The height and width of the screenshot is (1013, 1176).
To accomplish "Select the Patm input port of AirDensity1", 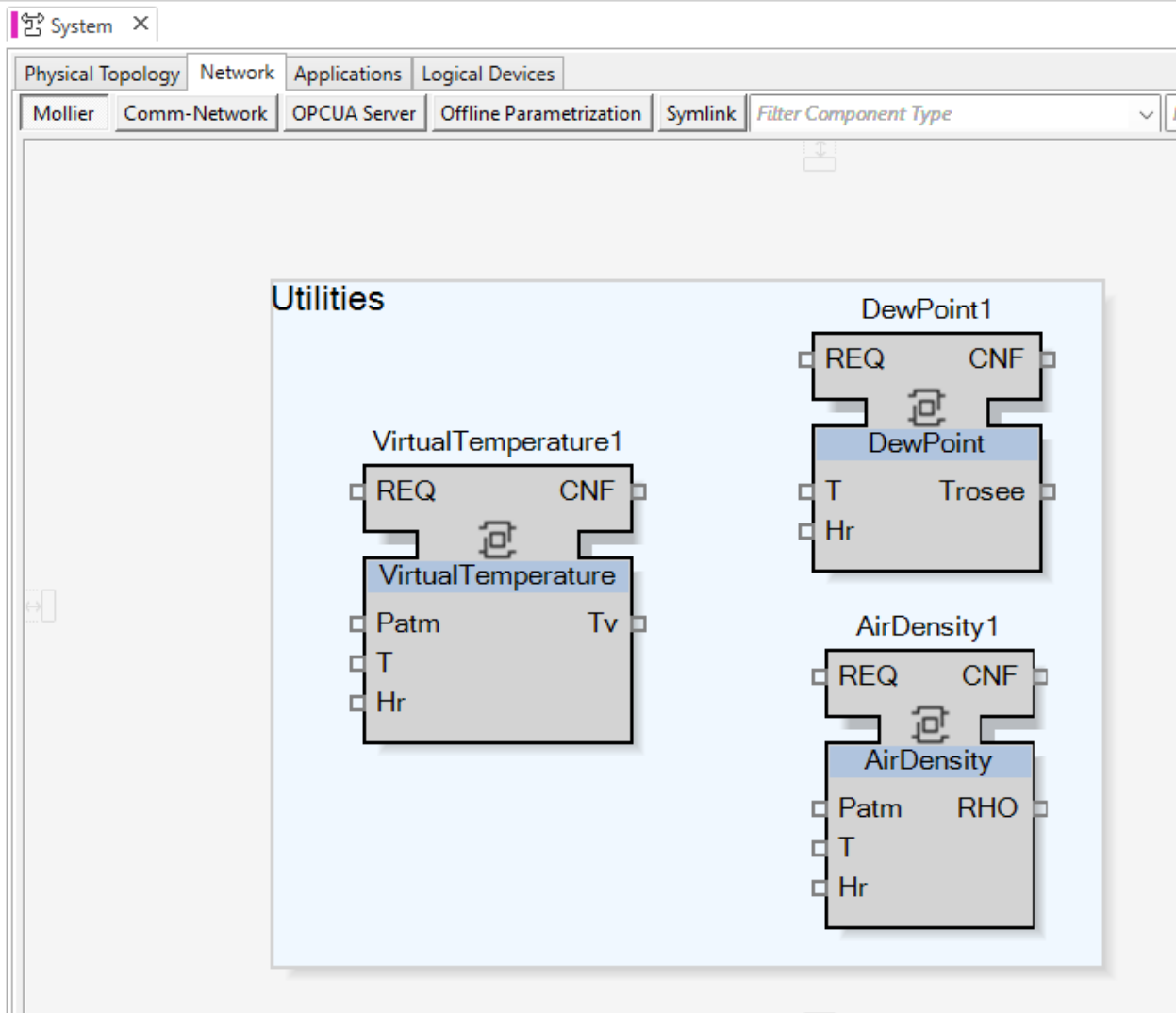I will click(x=819, y=808).
